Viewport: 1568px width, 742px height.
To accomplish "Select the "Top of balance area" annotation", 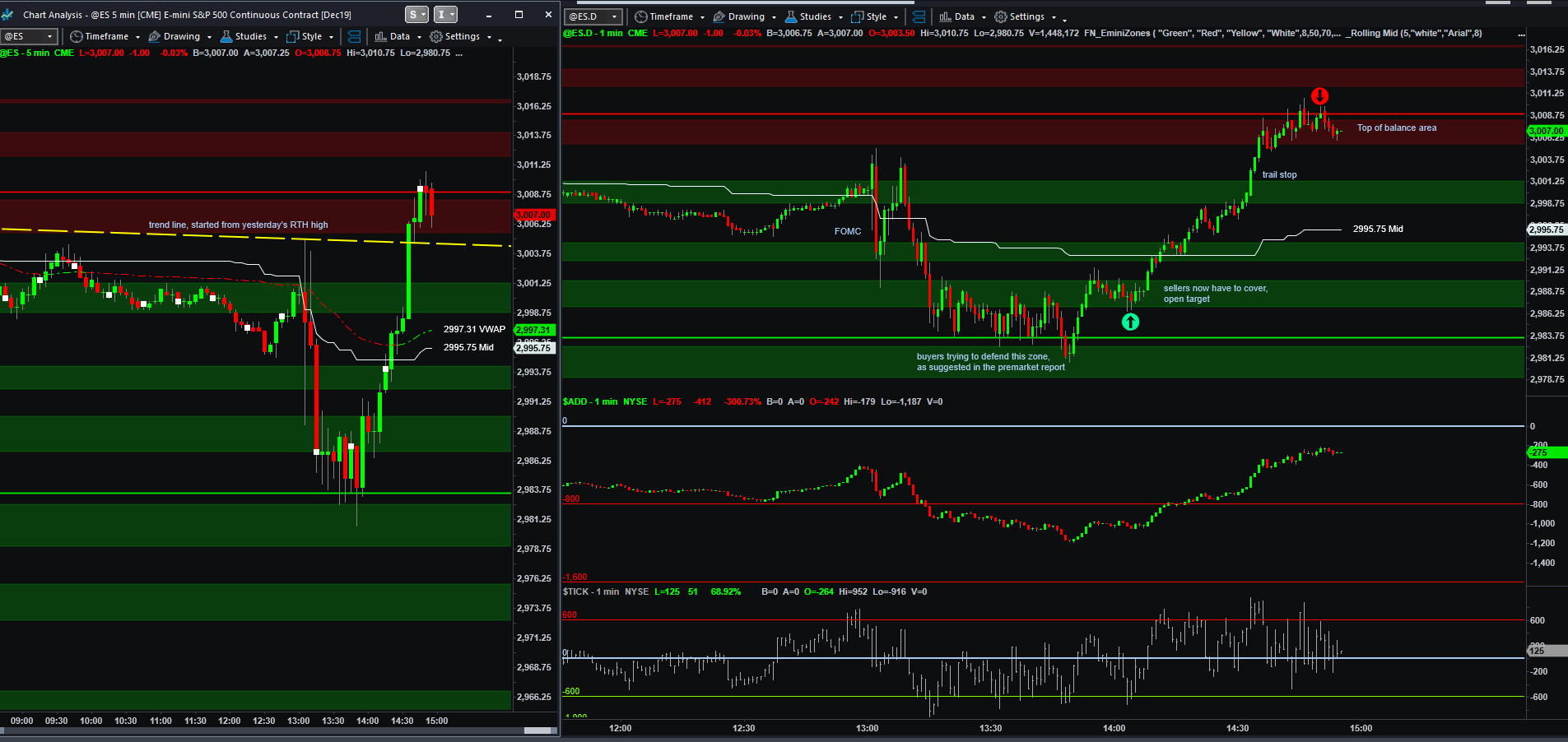I will [x=1397, y=128].
